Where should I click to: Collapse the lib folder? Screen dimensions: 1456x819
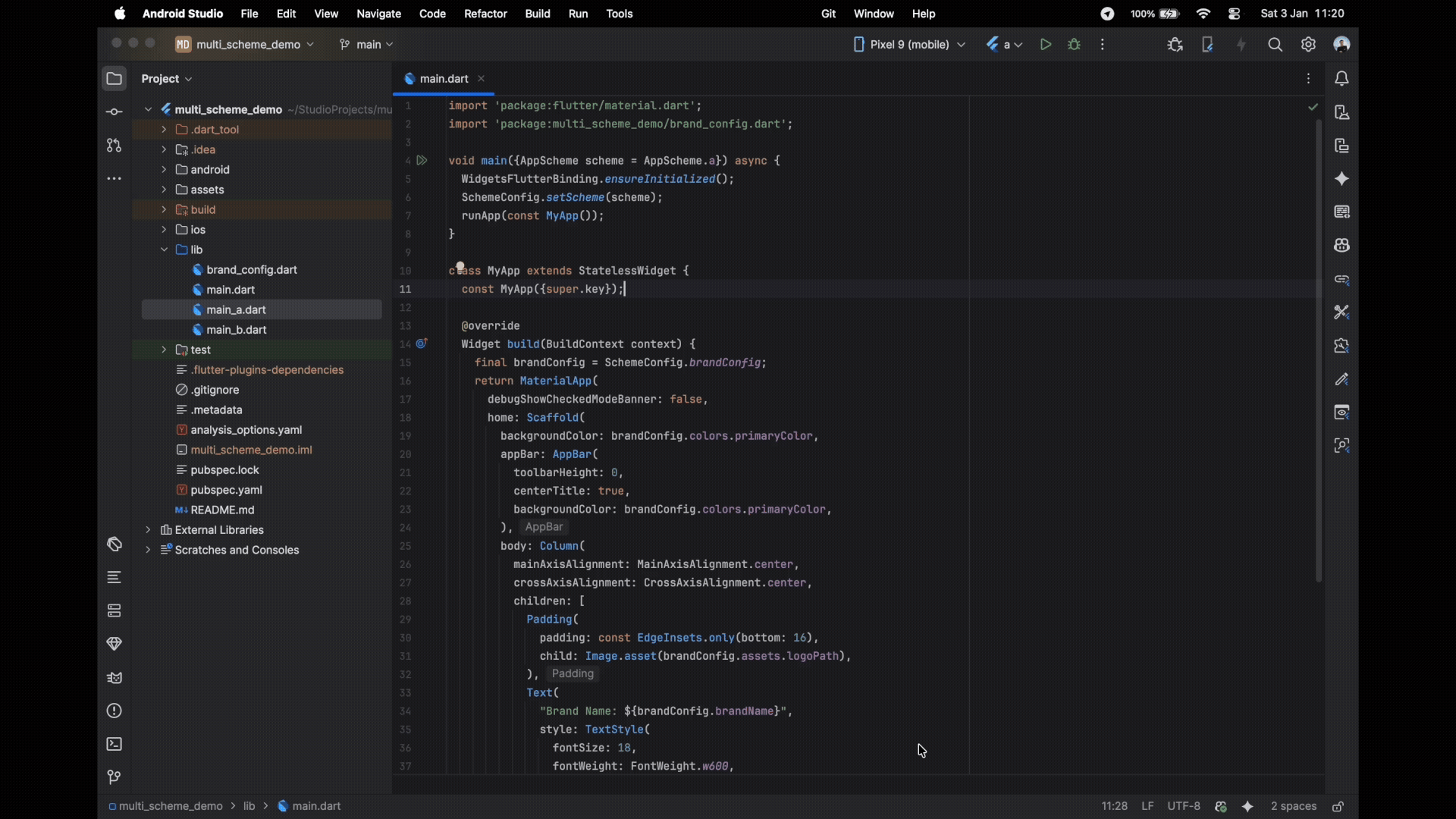click(x=164, y=249)
